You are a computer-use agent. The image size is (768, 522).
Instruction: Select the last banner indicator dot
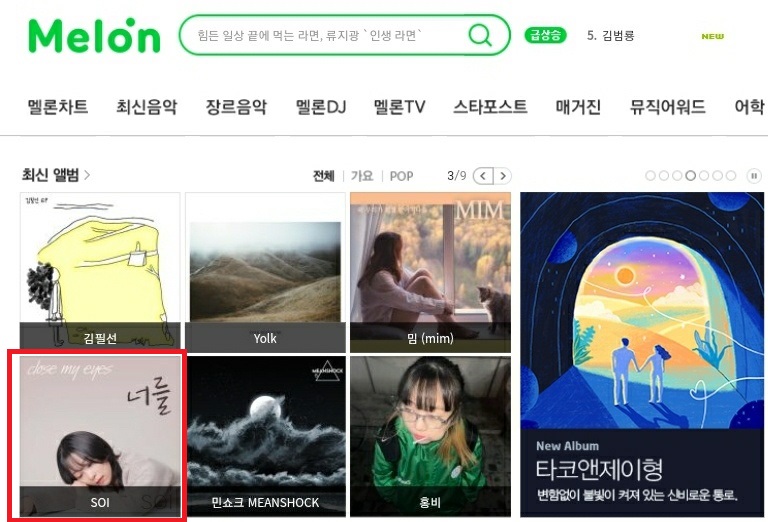click(731, 176)
